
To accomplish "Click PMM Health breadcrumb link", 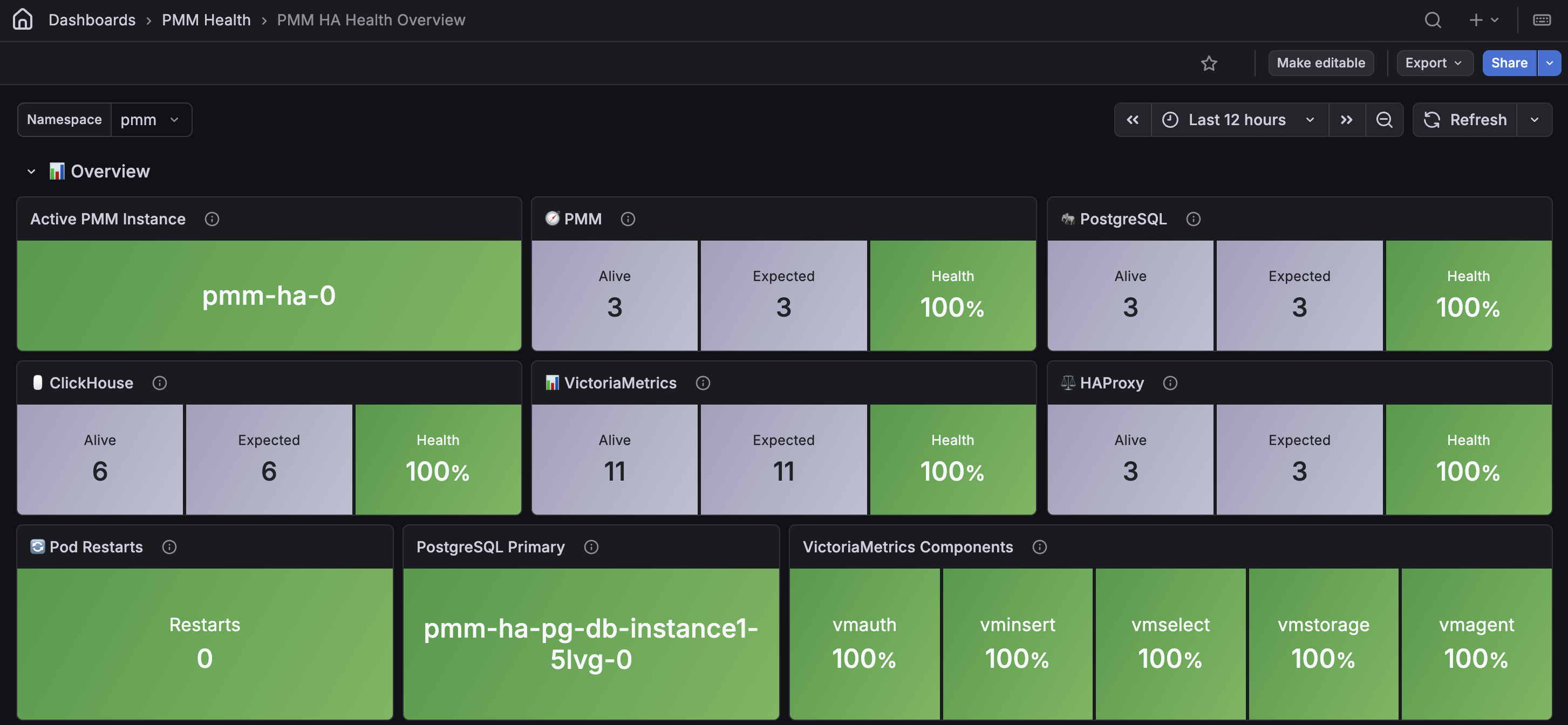I will pyautogui.click(x=206, y=20).
